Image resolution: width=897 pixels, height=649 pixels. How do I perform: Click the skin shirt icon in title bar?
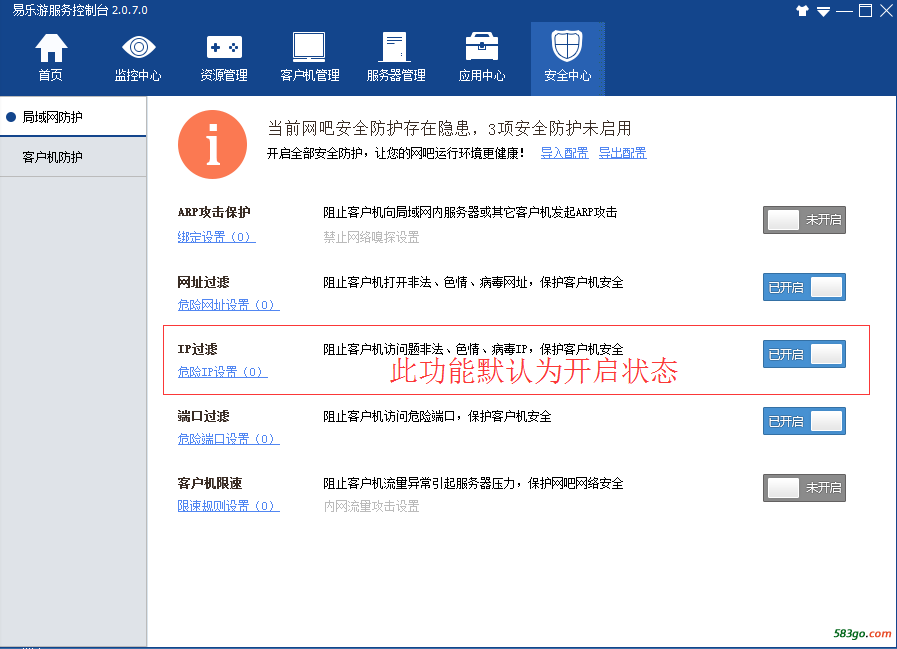[802, 11]
